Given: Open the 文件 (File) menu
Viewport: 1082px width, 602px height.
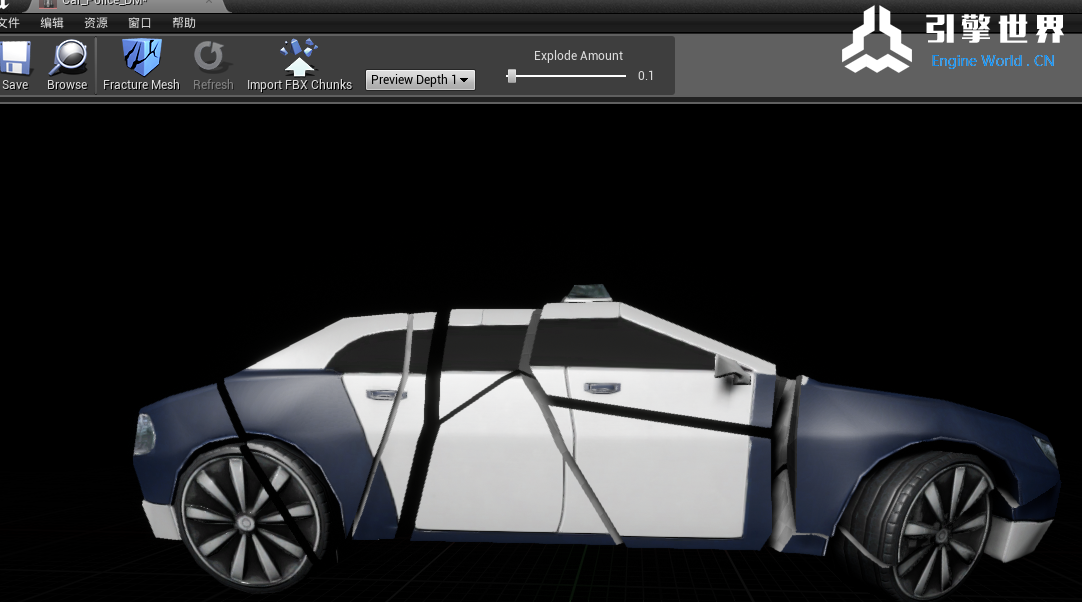Looking at the screenshot, I should [8, 23].
